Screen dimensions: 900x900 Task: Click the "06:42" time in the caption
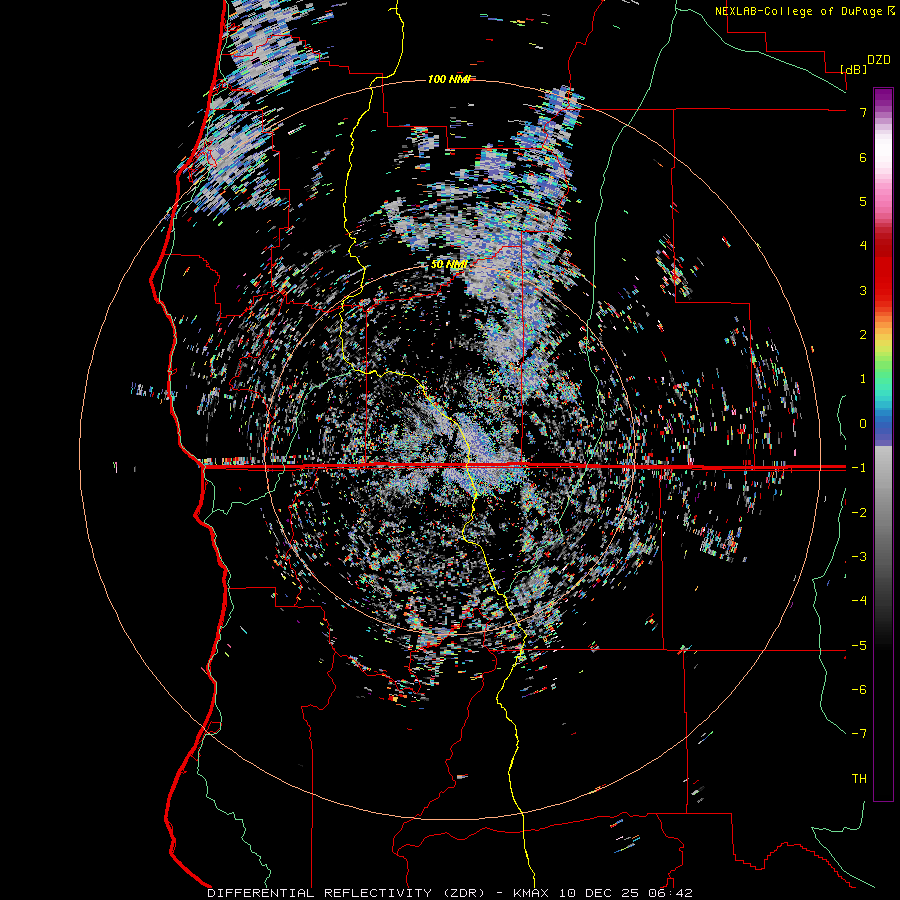672,893
